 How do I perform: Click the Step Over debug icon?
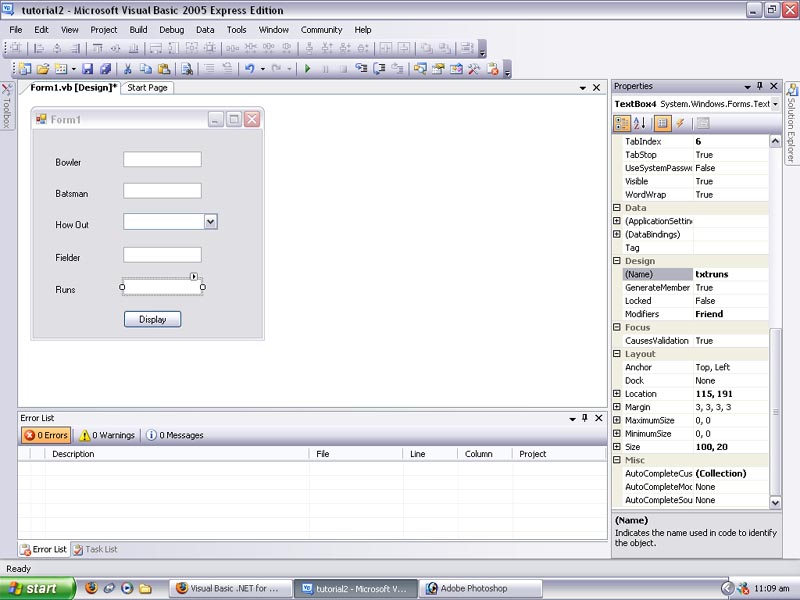[379, 68]
